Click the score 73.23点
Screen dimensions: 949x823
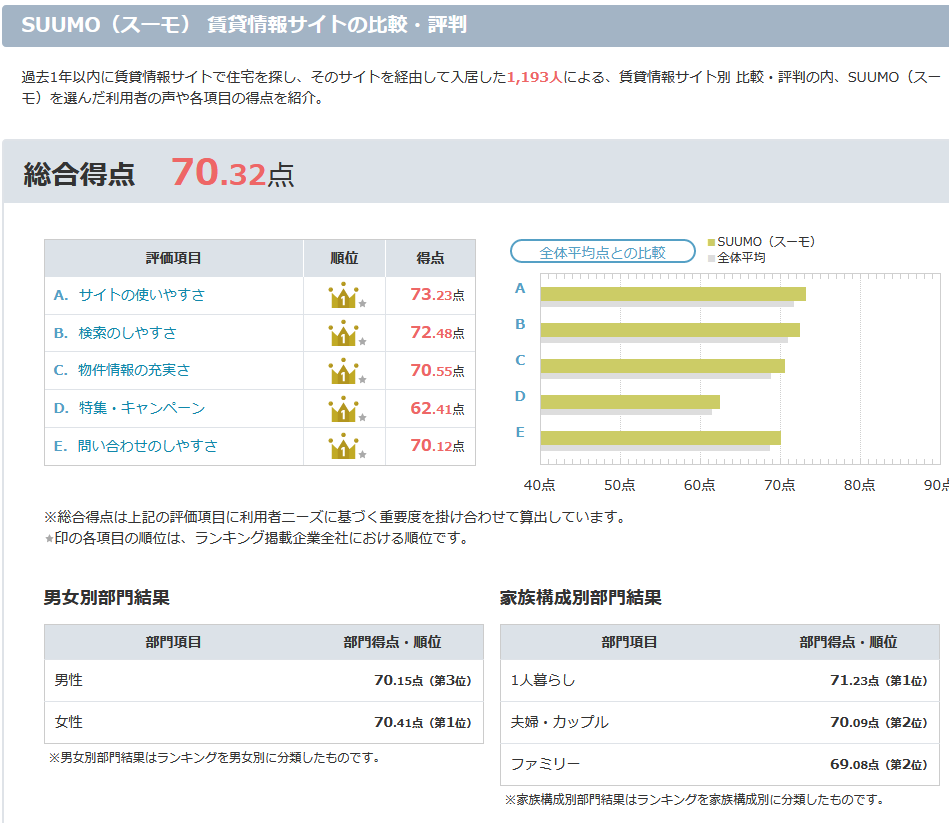[438, 295]
